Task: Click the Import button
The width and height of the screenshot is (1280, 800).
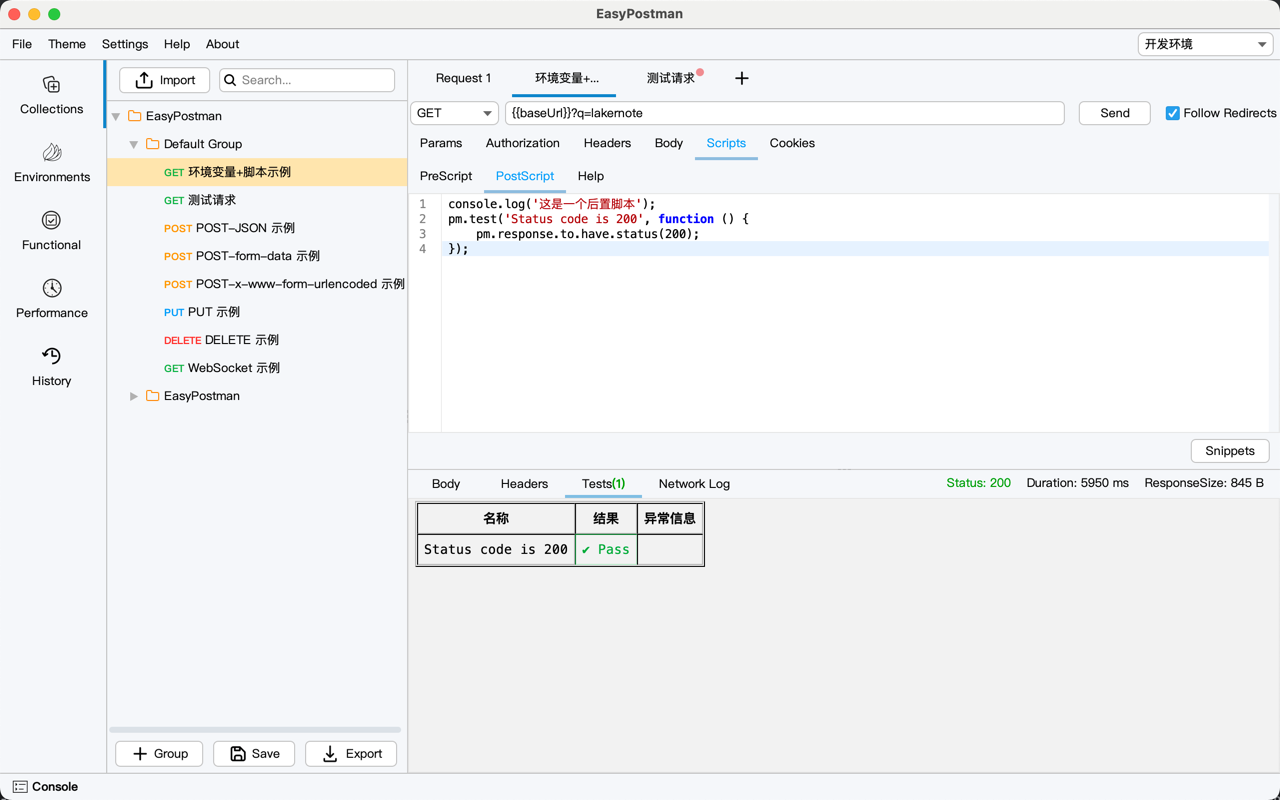Action: coord(165,80)
